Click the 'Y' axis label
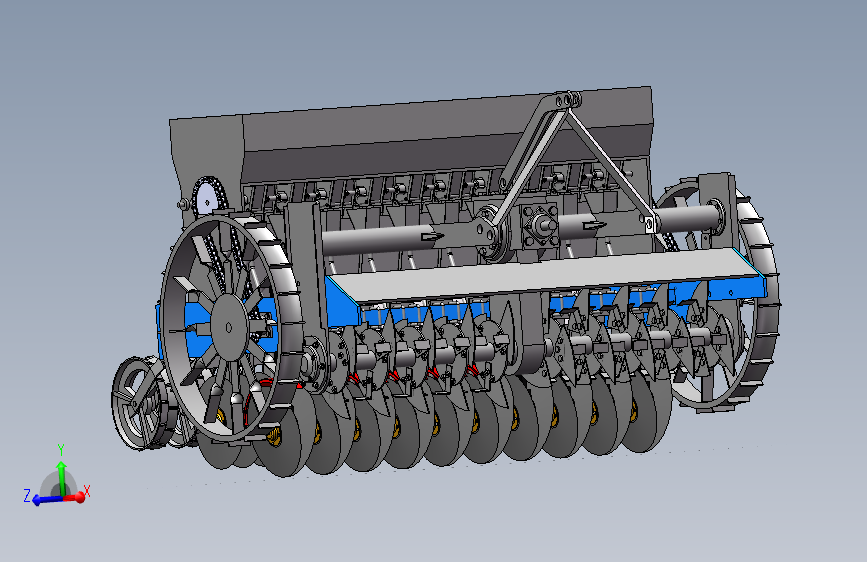Viewport: 867px width, 562px height. [x=61, y=450]
